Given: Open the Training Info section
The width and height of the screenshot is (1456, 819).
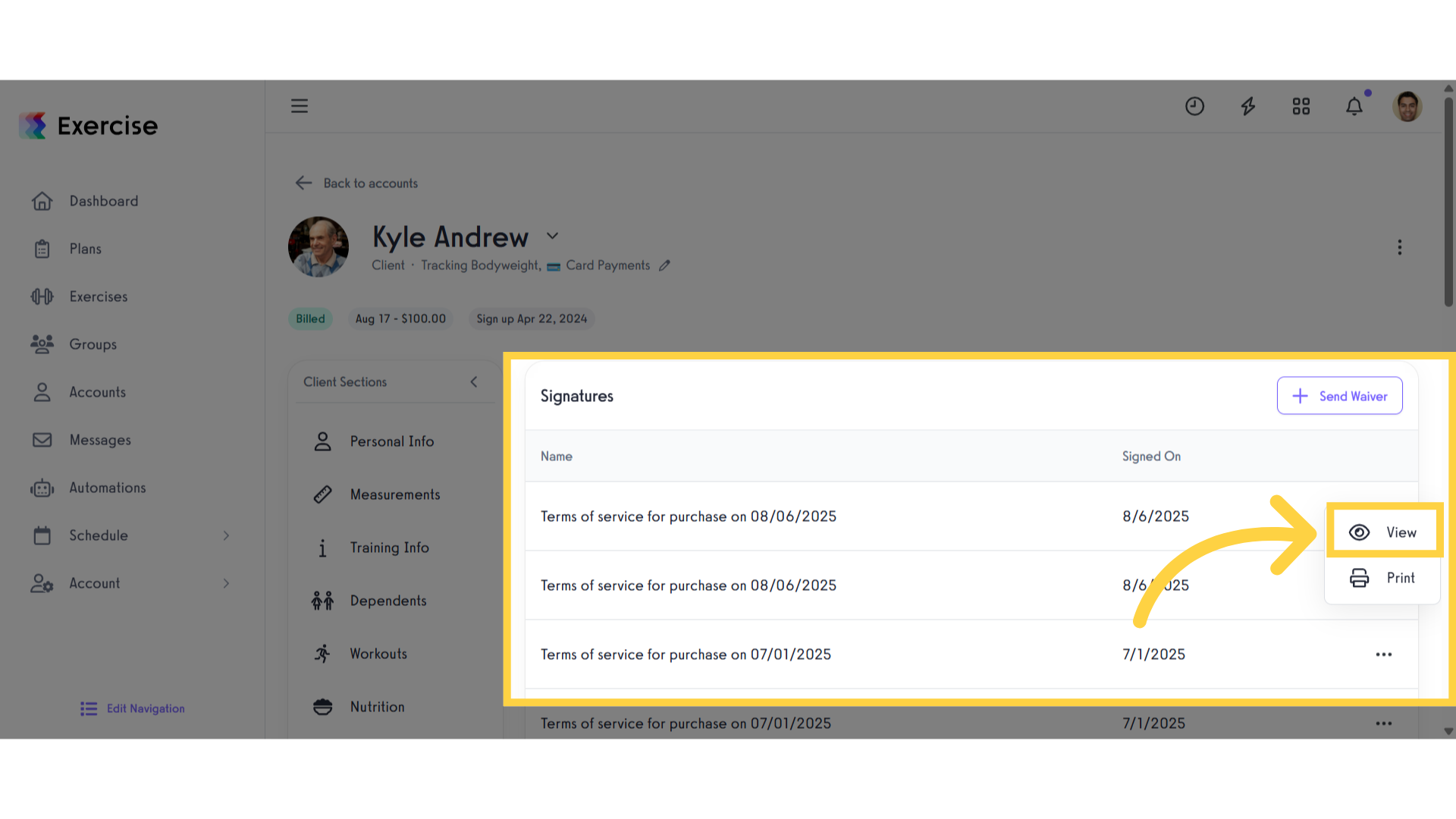Looking at the screenshot, I should [x=390, y=548].
